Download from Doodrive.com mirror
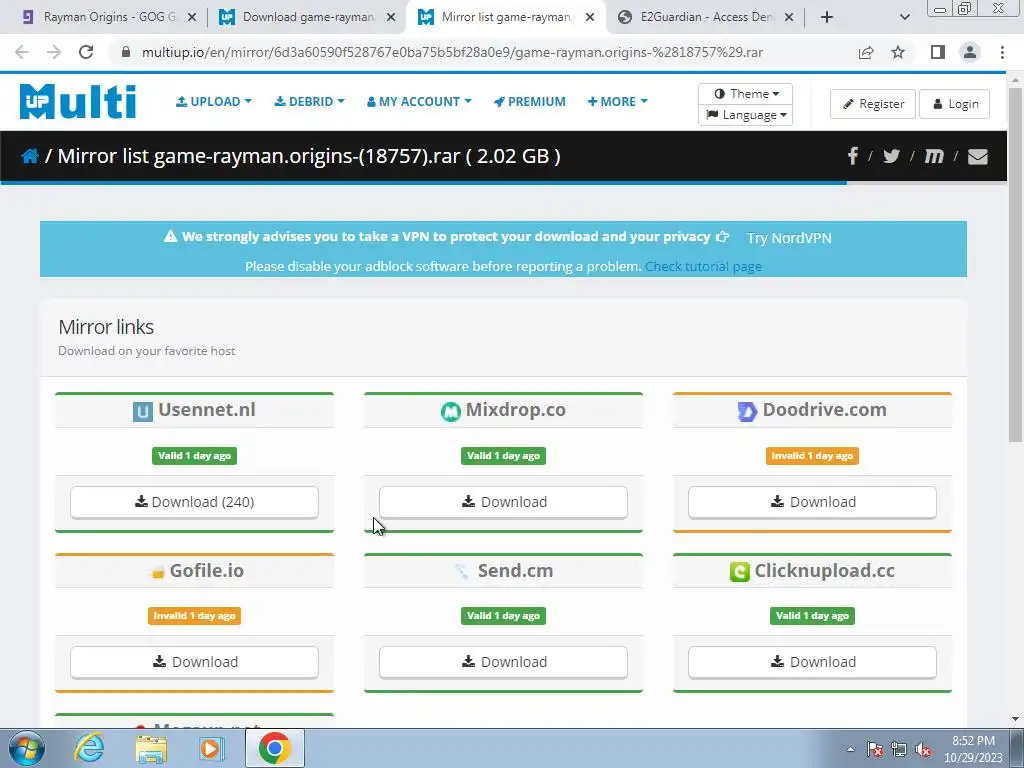This screenshot has width=1024, height=768. (812, 502)
